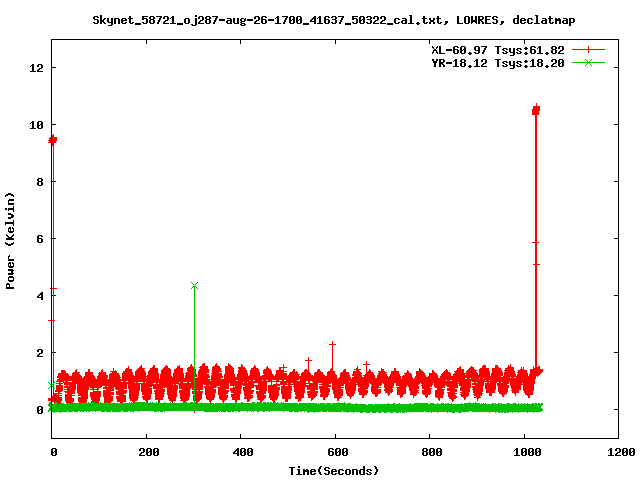
Task: Click the green cross marker near 0.85 Kelvin at time zero
Action: pos(51,385)
